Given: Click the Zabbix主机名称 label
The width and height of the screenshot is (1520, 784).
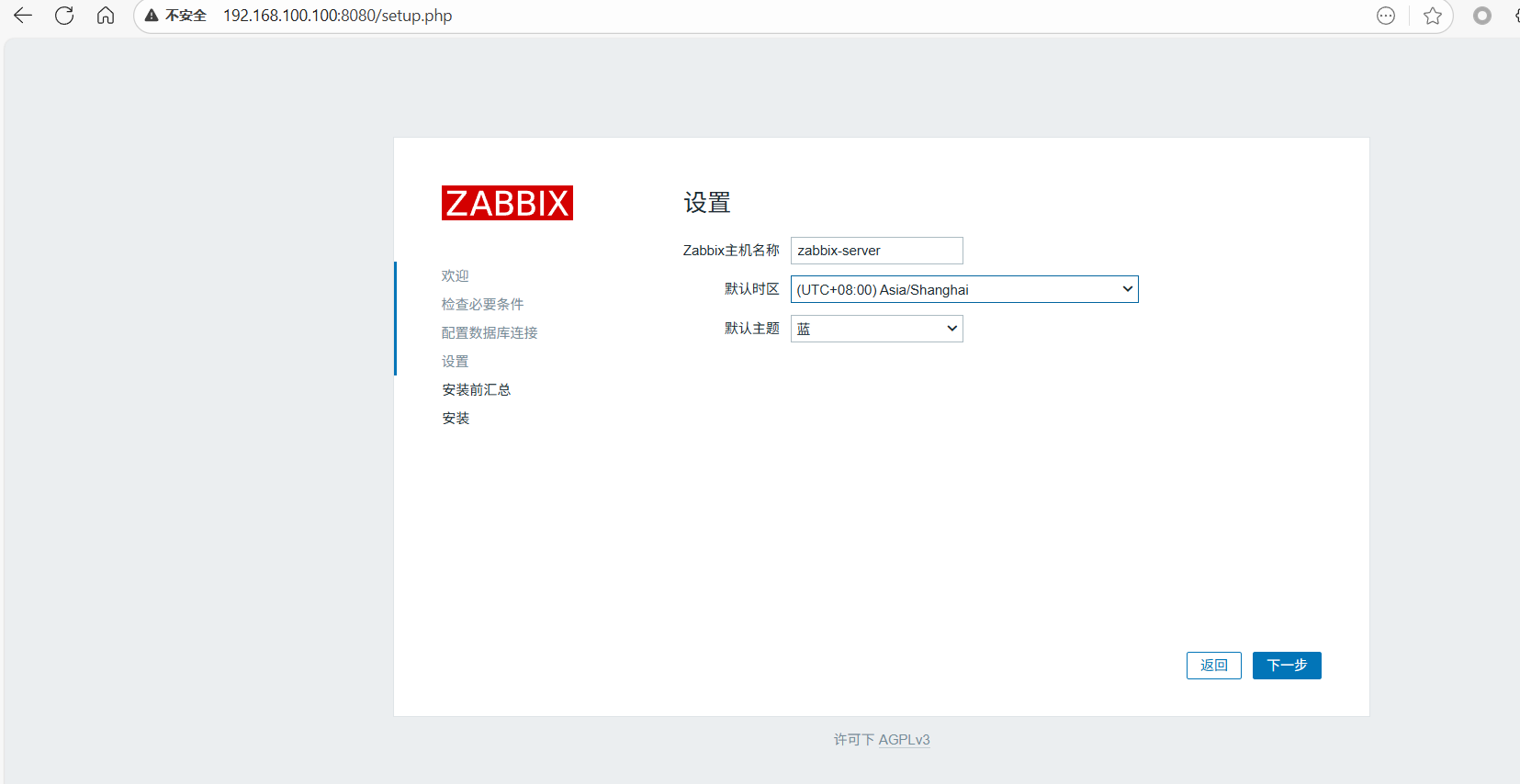Looking at the screenshot, I should [731, 251].
